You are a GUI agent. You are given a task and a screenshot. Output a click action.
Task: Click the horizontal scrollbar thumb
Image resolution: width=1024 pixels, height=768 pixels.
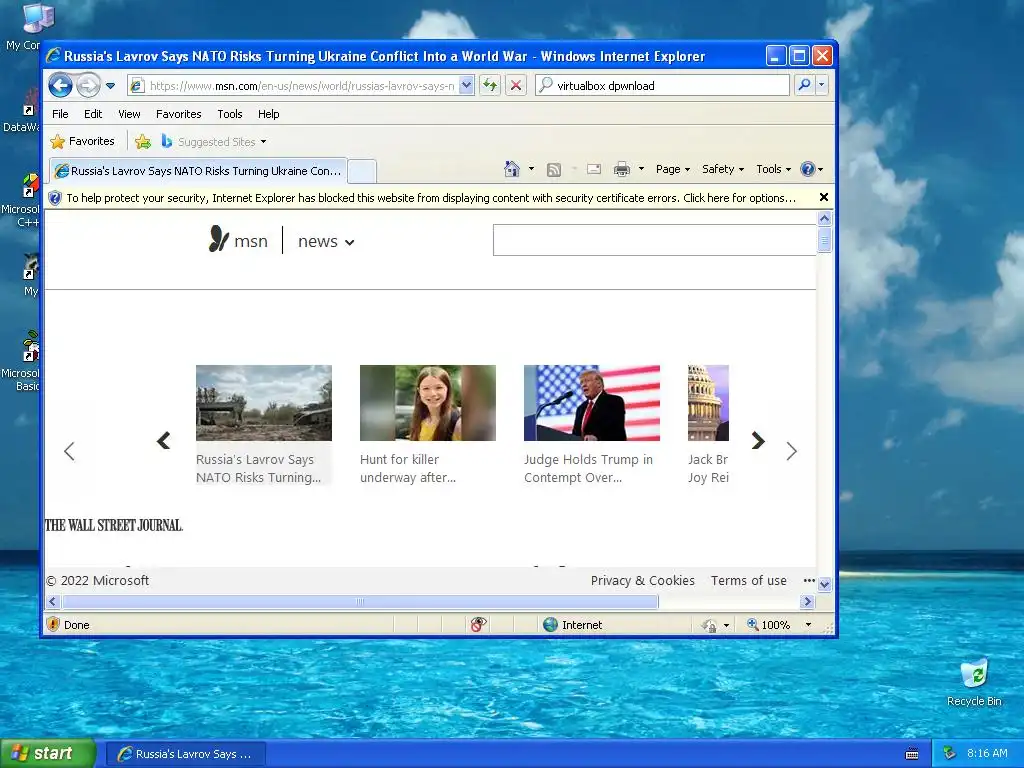pos(360,601)
